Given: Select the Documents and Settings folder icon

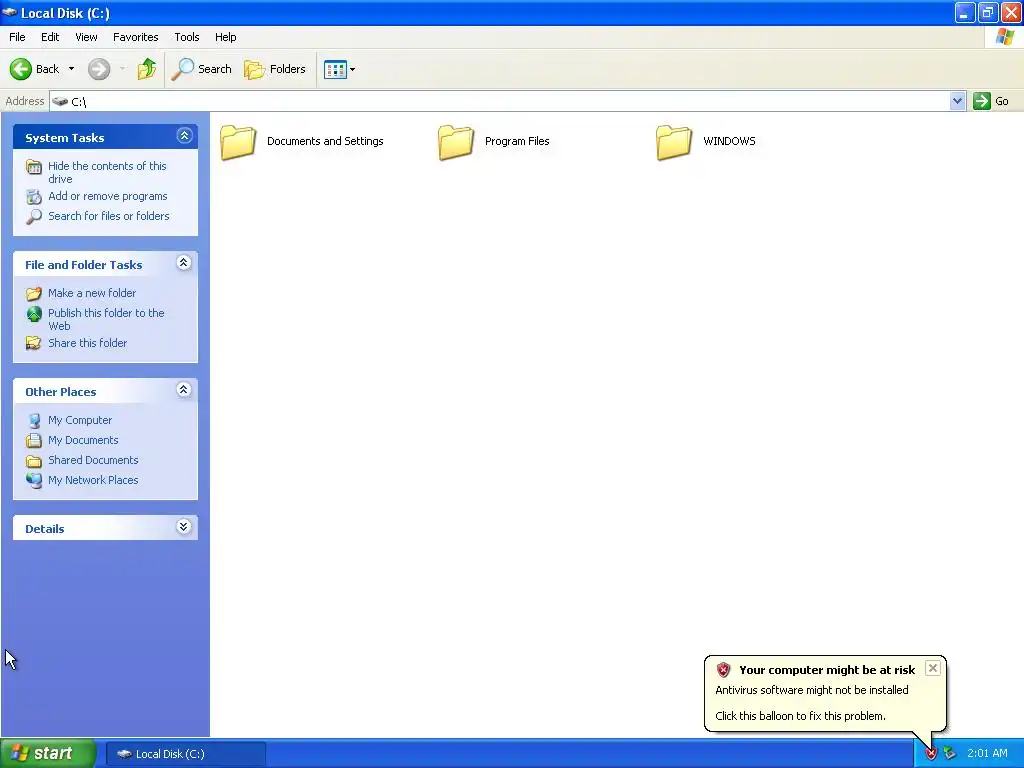Looking at the screenshot, I should pos(238,142).
